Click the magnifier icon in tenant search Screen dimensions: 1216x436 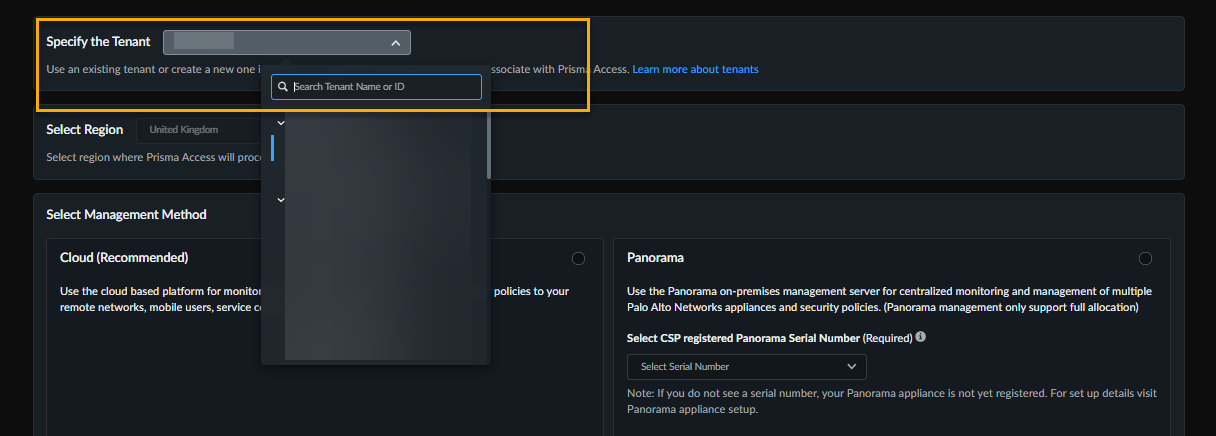click(x=283, y=87)
